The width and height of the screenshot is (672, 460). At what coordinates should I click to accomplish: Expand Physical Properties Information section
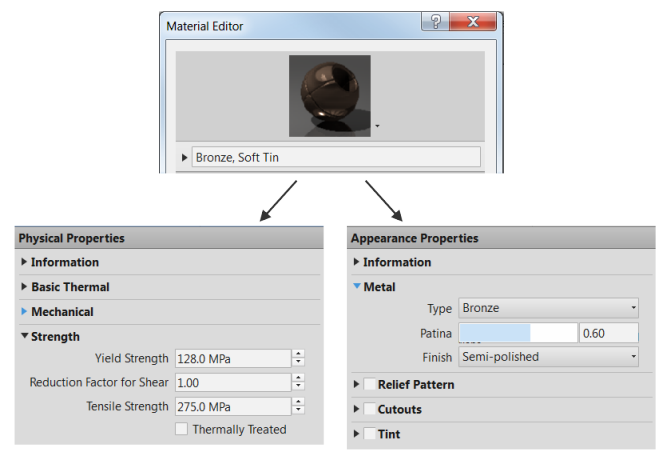pos(24,262)
